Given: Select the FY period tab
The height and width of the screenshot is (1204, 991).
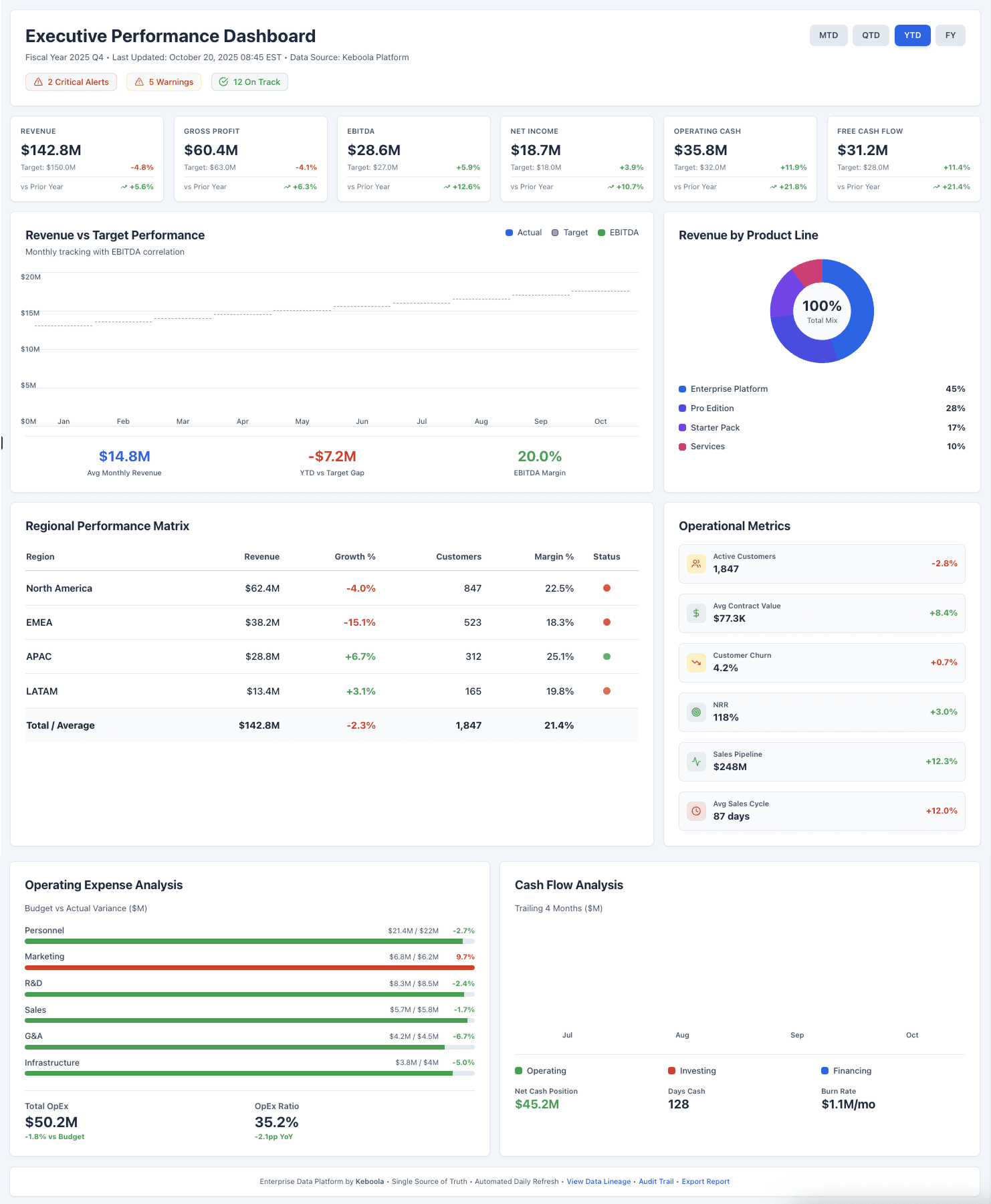Looking at the screenshot, I should 950,35.
